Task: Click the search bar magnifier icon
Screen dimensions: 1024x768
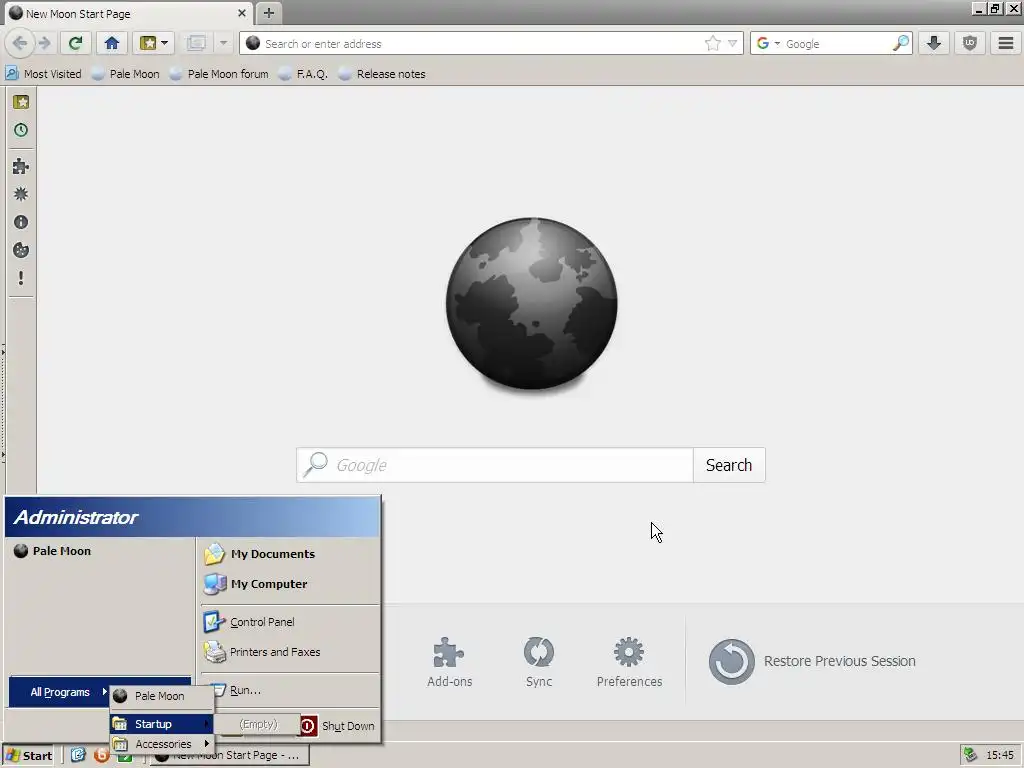Action: (901, 44)
